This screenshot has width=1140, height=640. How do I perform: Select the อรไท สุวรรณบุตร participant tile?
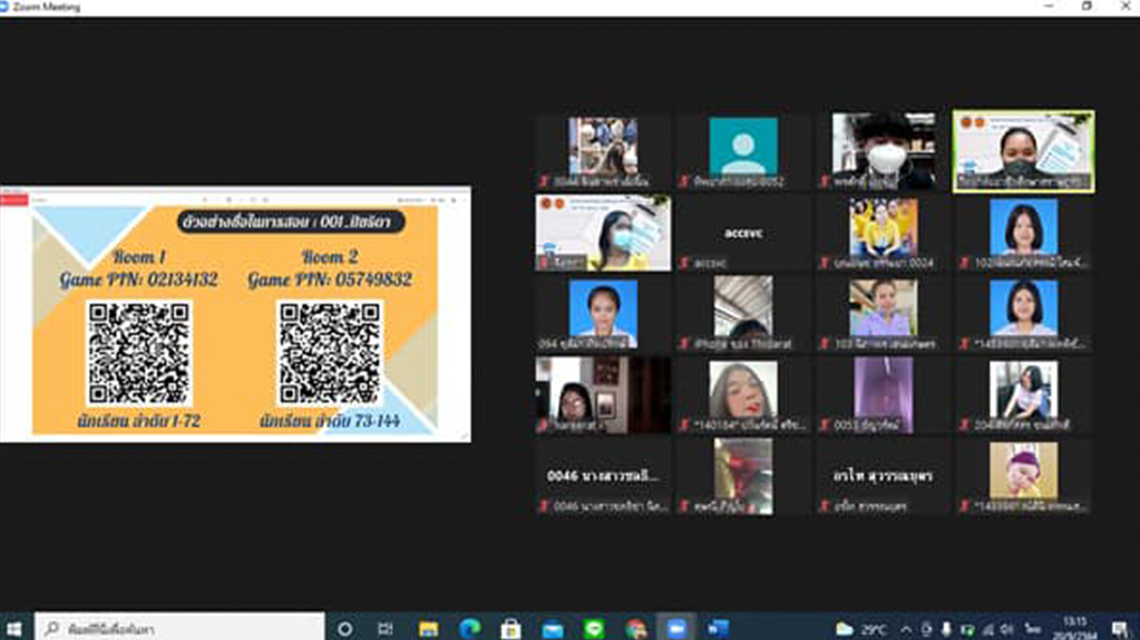883,476
